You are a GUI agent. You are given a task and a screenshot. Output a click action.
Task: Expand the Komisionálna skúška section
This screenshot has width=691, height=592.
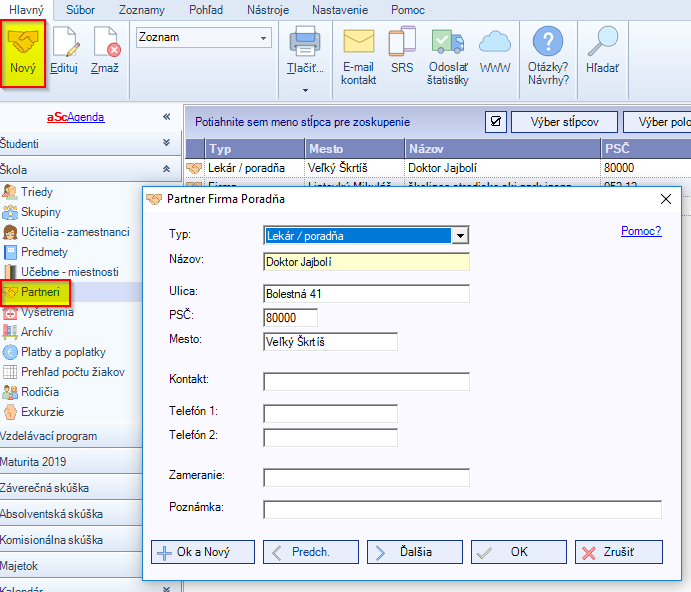[x=71, y=540]
